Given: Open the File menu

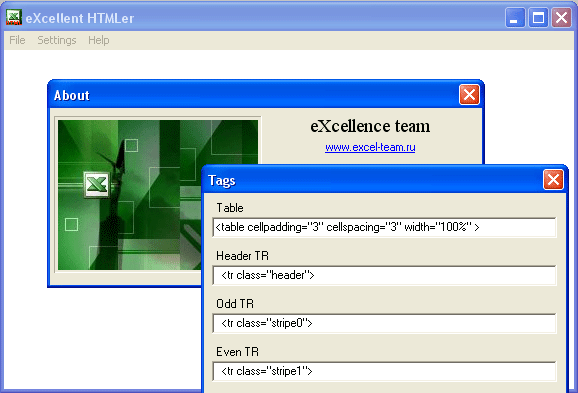Looking at the screenshot, I should point(17,40).
